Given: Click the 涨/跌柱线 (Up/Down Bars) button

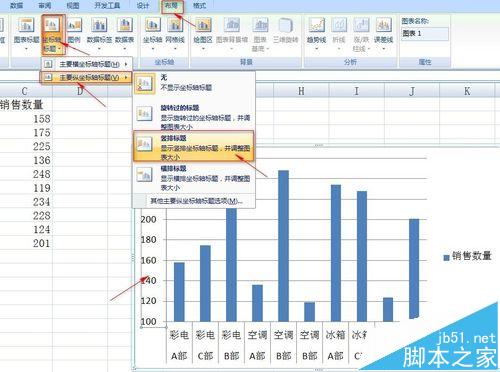Looking at the screenshot, I should (361, 34).
